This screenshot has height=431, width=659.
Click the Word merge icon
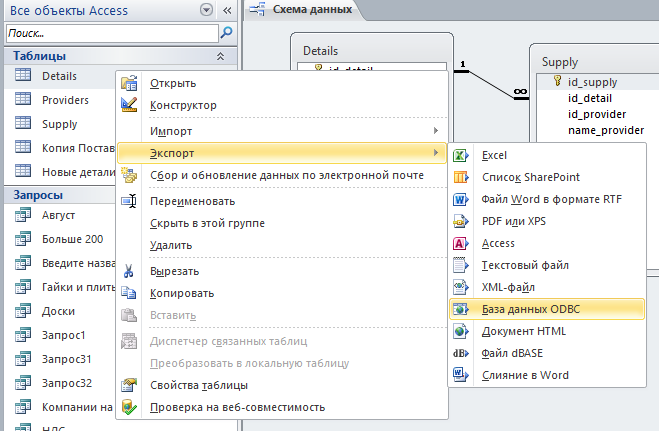pos(461,375)
